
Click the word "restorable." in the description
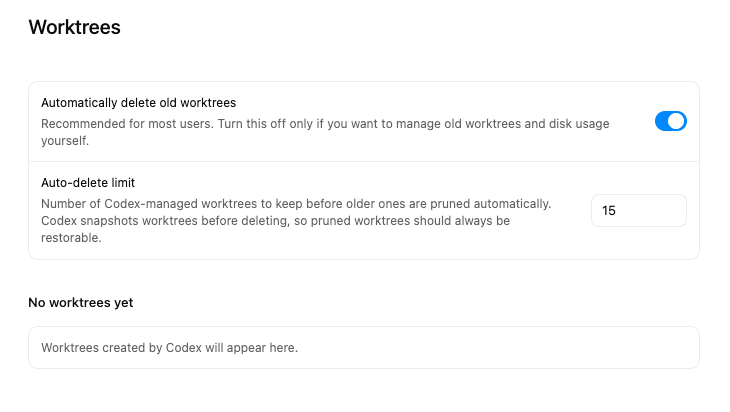(x=71, y=238)
